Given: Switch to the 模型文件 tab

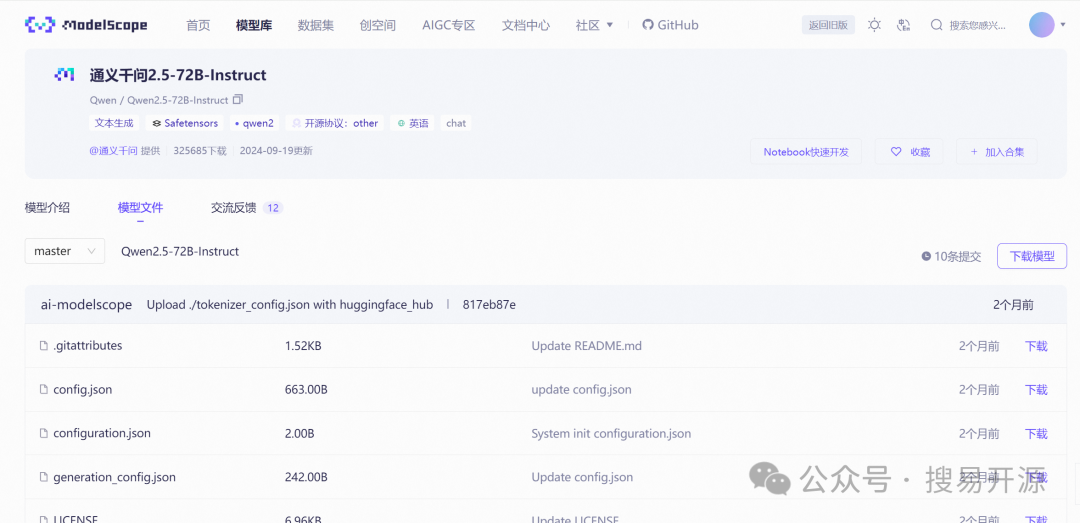Looking at the screenshot, I should pyautogui.click(x=141, y=207).
